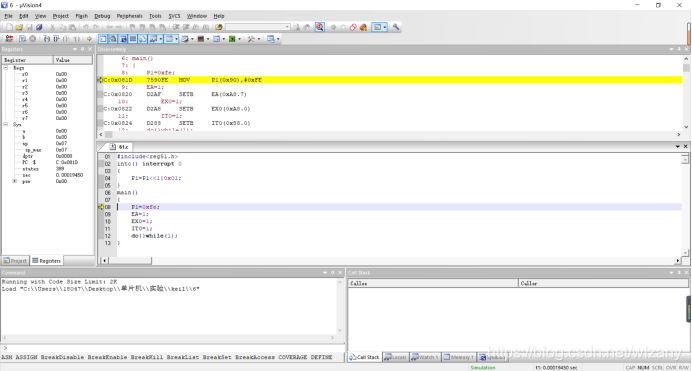The image size is (692, 371).
Task: Open the Peripherals menu
Action: [x=129, y=16]
